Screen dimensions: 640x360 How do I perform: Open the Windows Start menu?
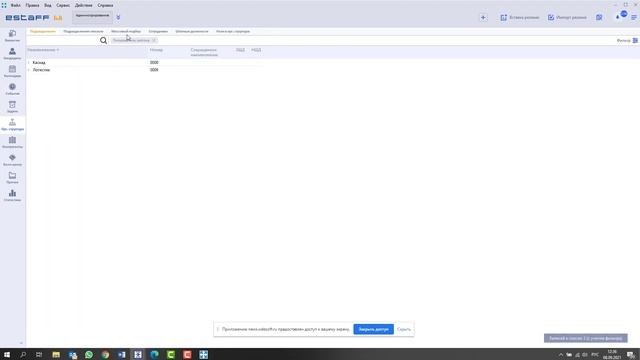click(x=7, y=354)
